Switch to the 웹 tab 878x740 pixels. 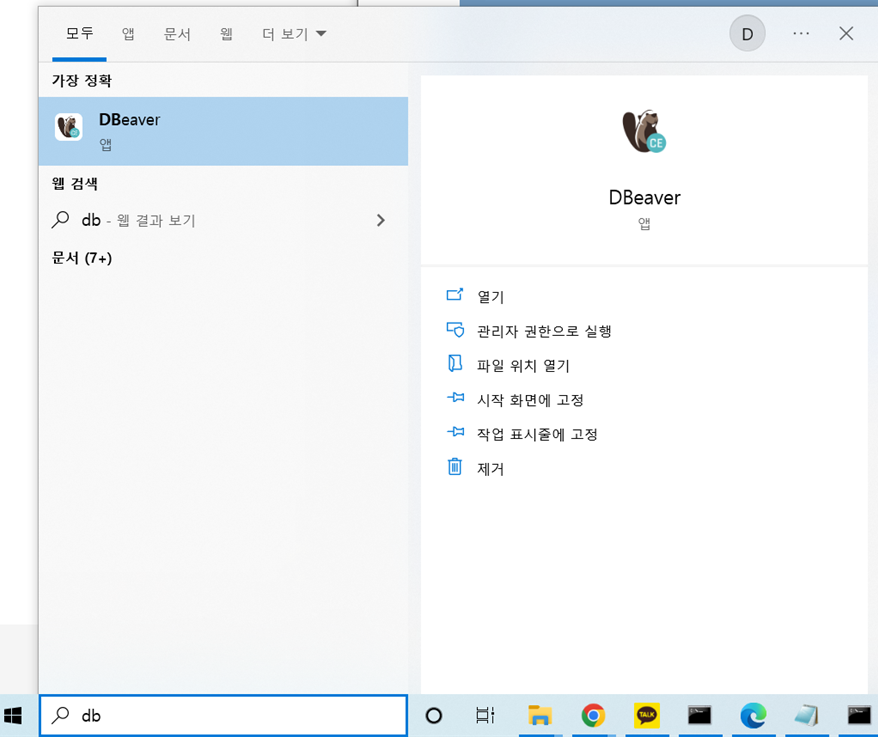tap(226, 34)
